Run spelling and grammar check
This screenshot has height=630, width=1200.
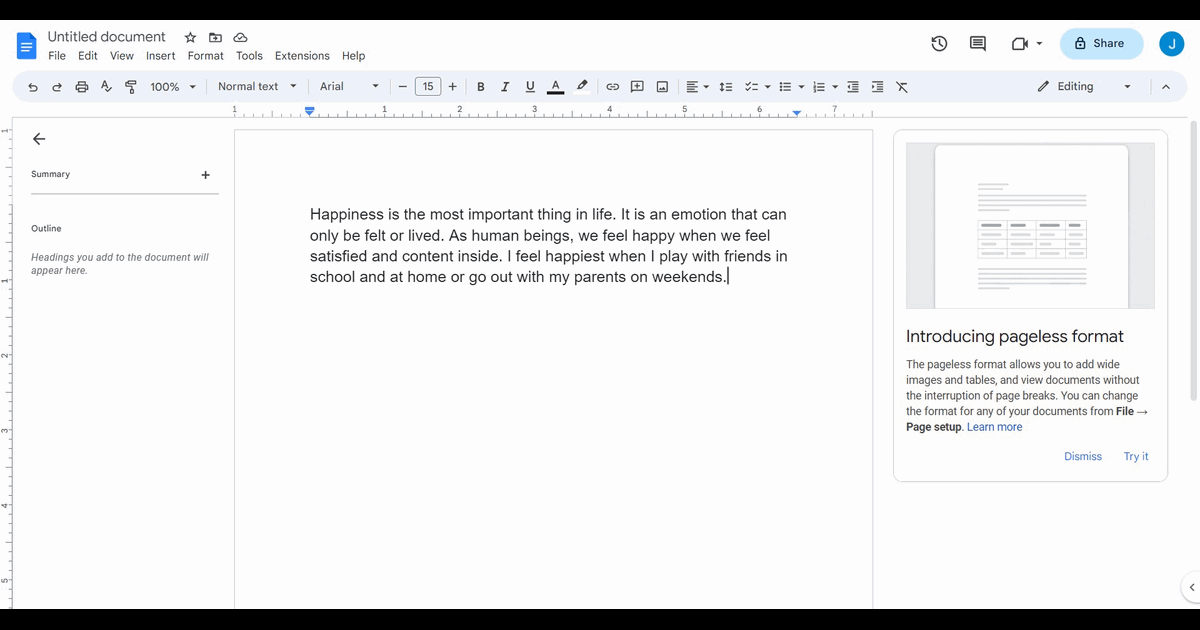click(x=106, y=87)
